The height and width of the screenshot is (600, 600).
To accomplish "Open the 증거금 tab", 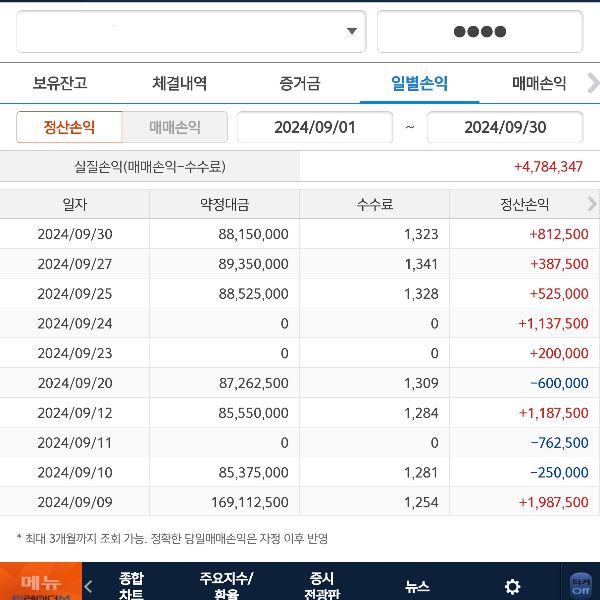I will 300,83.
